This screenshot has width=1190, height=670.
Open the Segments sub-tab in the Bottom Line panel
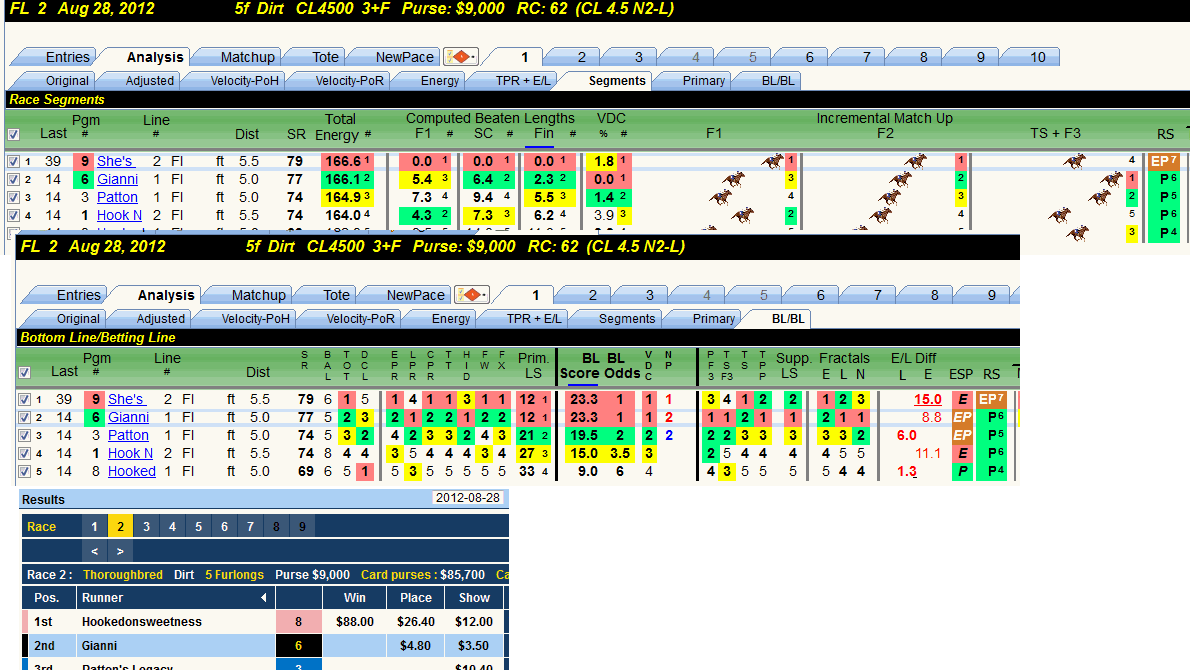click(626, 319)
